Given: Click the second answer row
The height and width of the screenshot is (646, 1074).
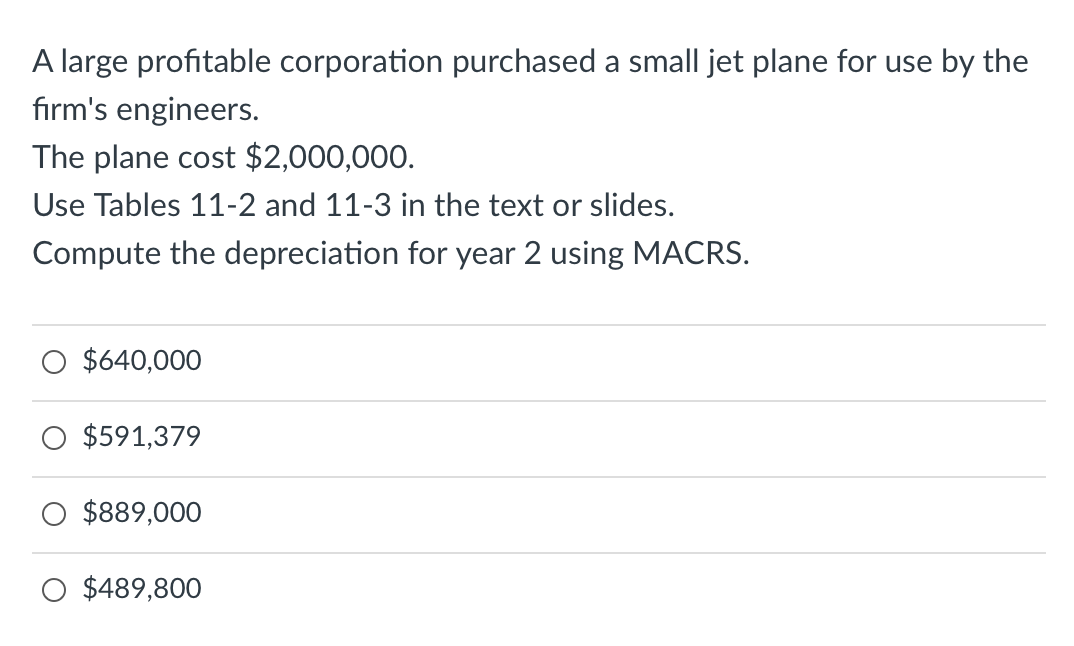Looking at the screenshot, I should [400, 438].
